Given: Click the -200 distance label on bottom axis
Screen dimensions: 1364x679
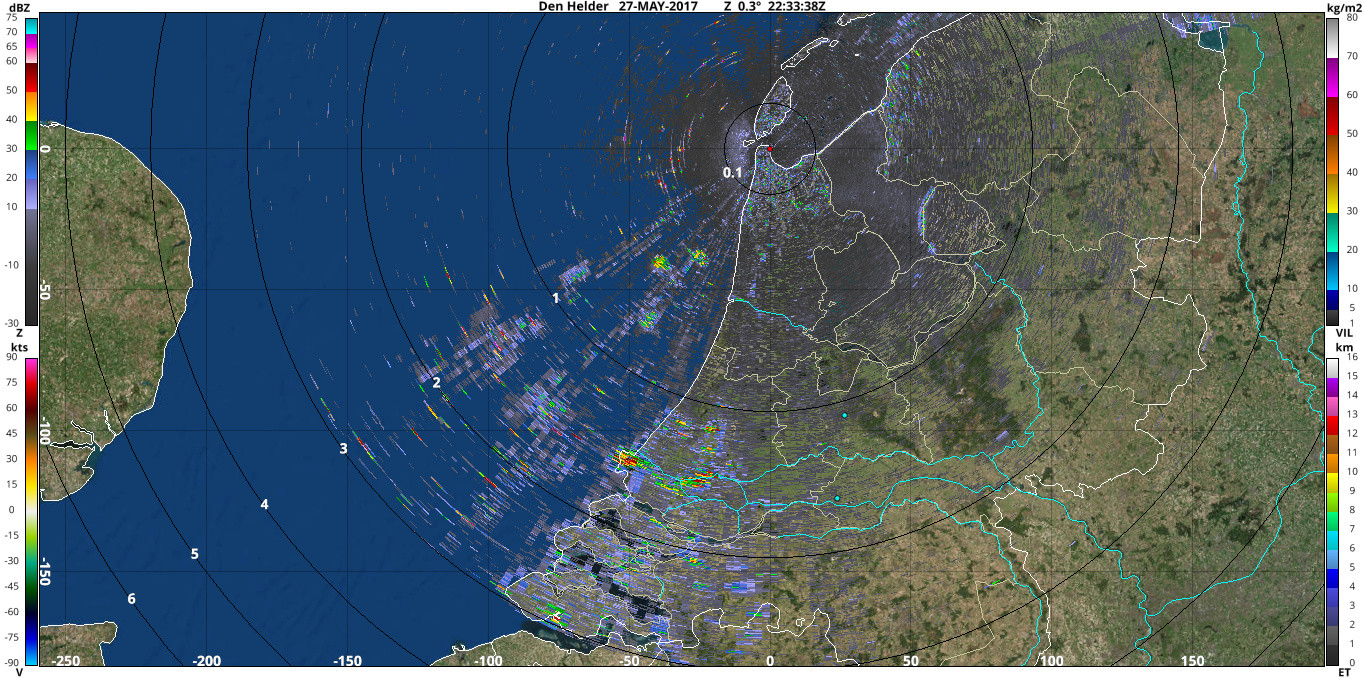Looking at the screenshot, I should pyautogui.click(x=206, y=661).
